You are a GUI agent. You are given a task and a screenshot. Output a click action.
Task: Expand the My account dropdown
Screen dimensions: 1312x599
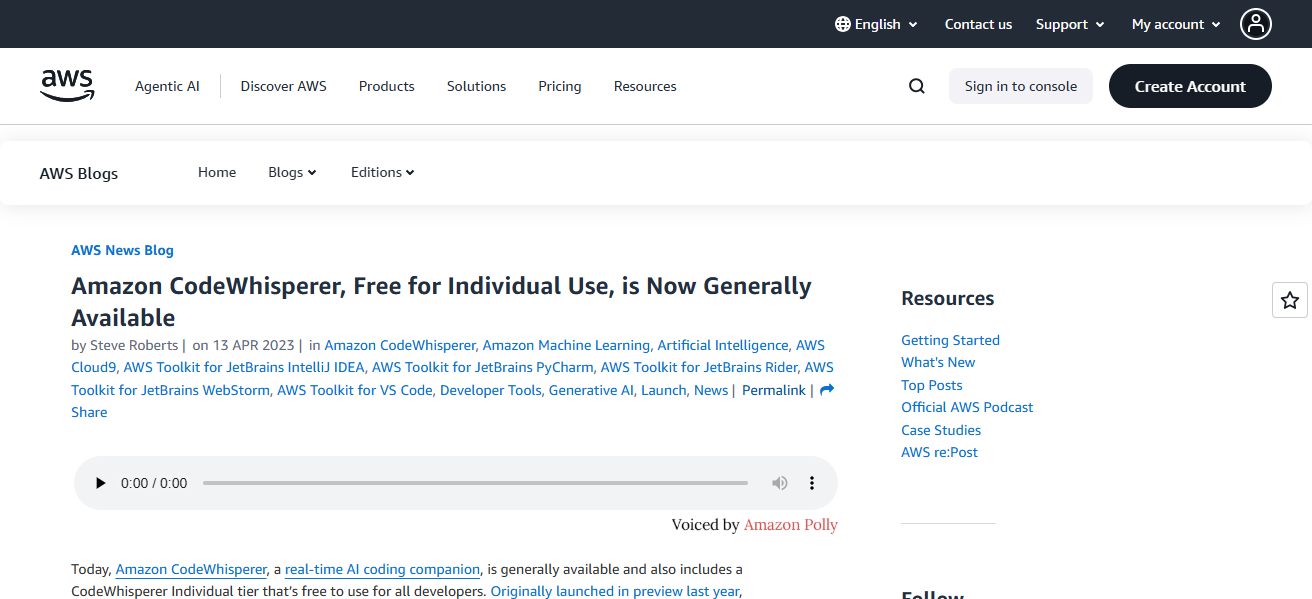click(x=1176, y=24)
